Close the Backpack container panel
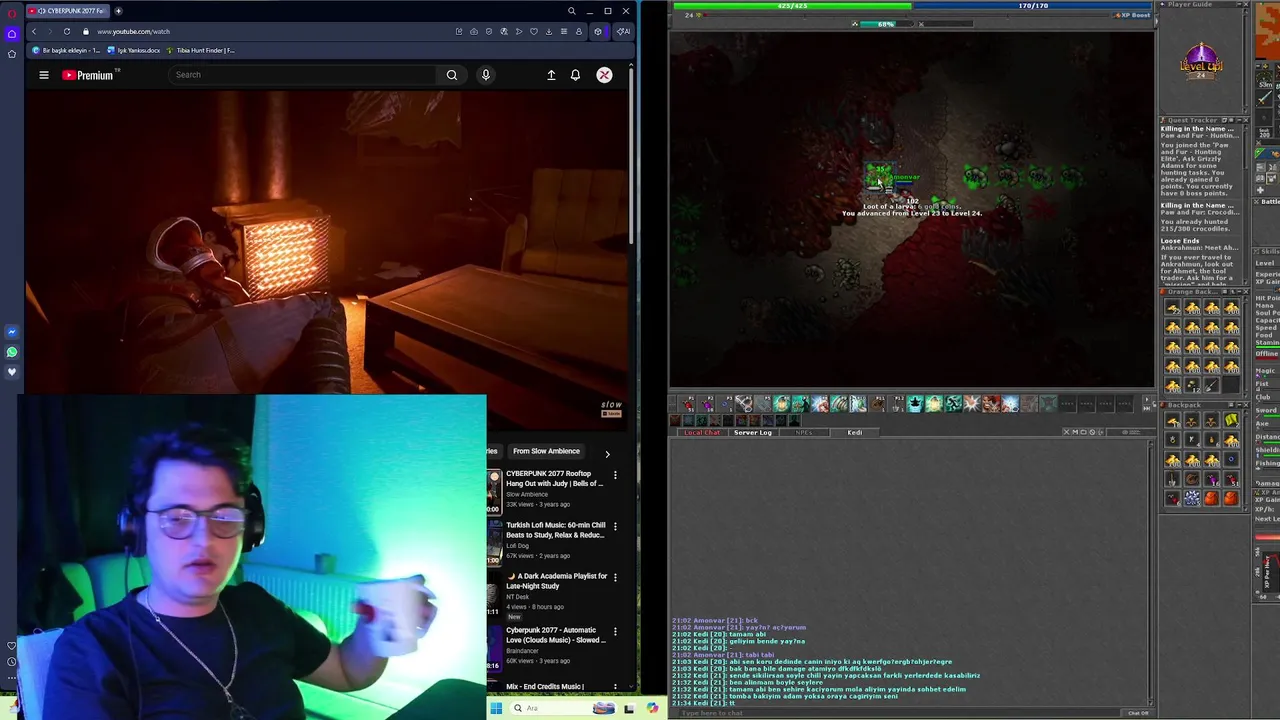1280x720 pixels. click(1246, 405)
